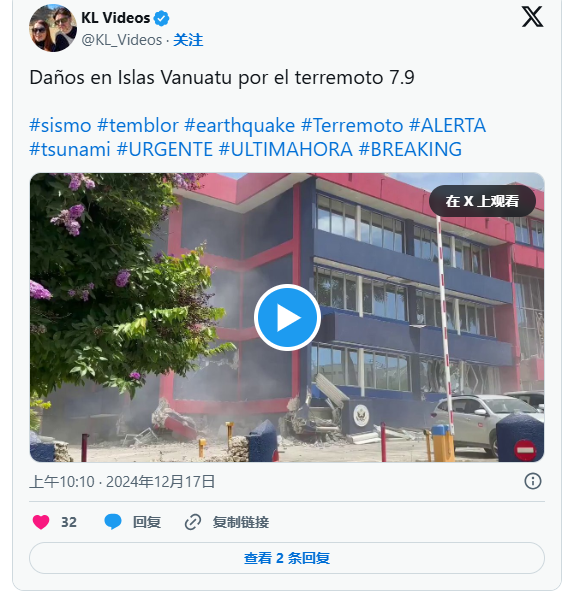Click the 在 X 上观看 button
585x607 pixels.
coord(482,201)
